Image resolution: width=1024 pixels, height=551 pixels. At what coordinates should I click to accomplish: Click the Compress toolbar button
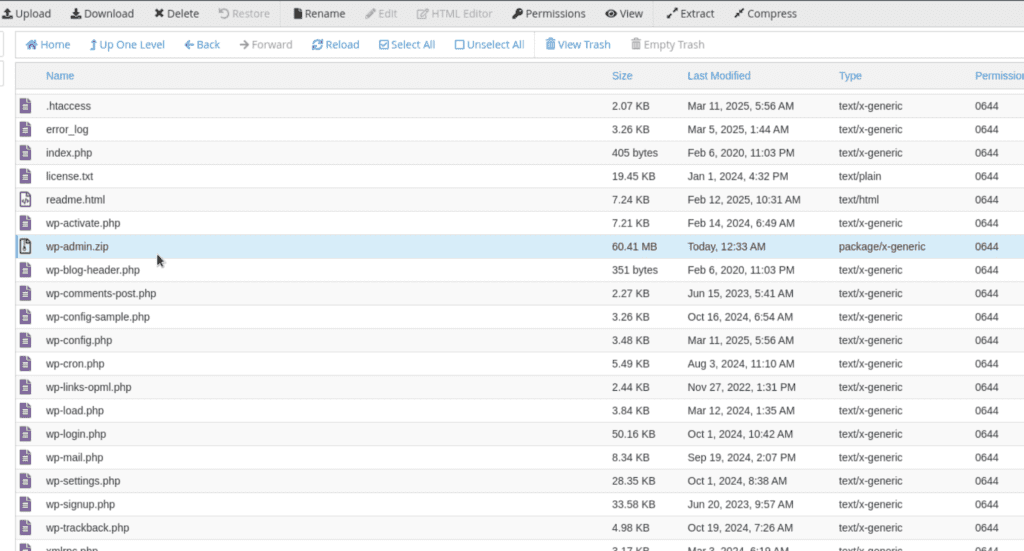[765, 14]
